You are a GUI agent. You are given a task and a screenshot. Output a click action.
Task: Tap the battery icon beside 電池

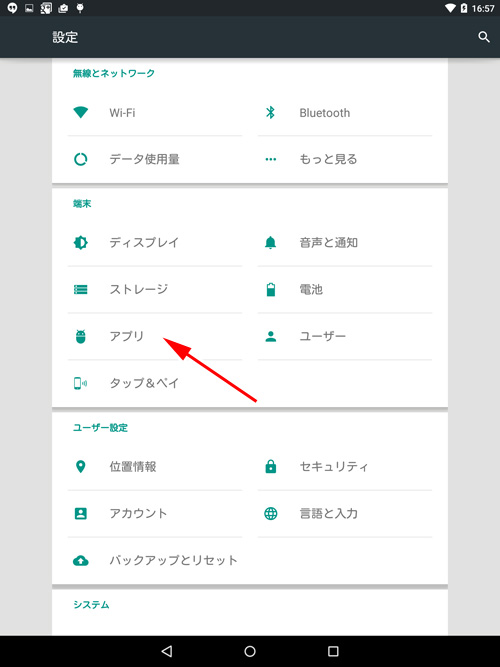[271, 290]
